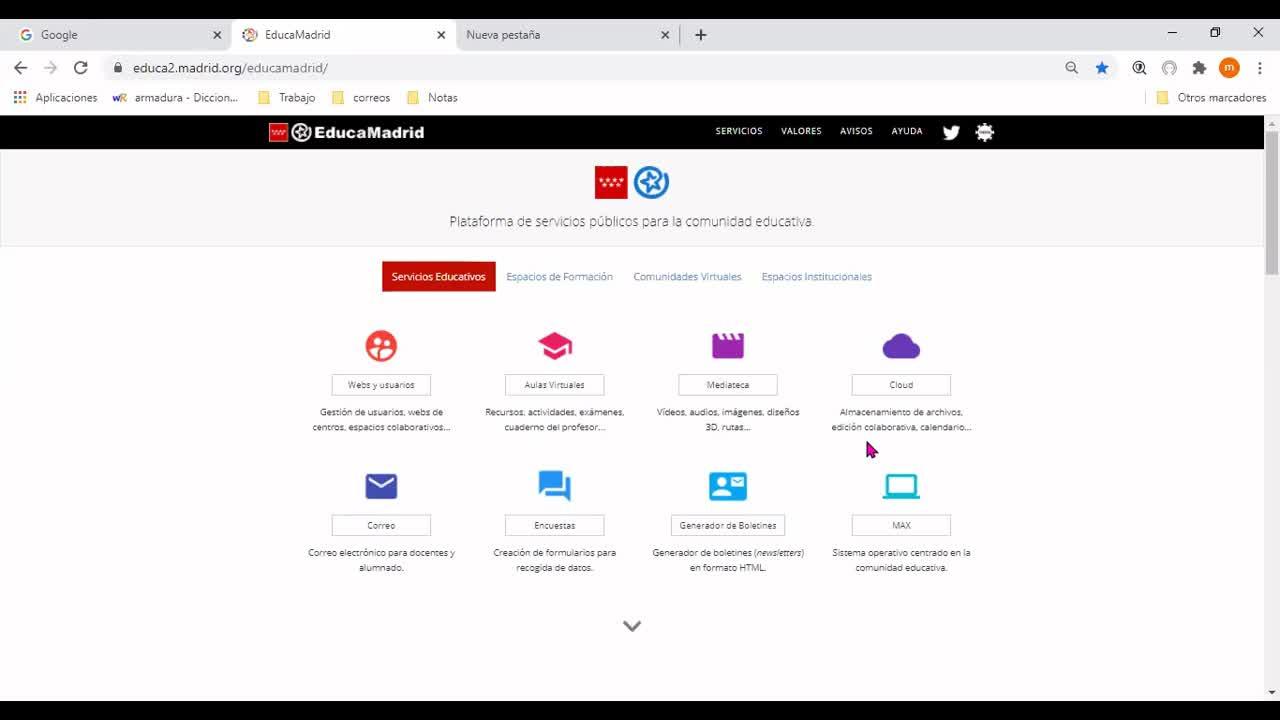Viewport: 1280px width, 720px height.
Task: Close the Google browser tab
Action: click(217, 35)
